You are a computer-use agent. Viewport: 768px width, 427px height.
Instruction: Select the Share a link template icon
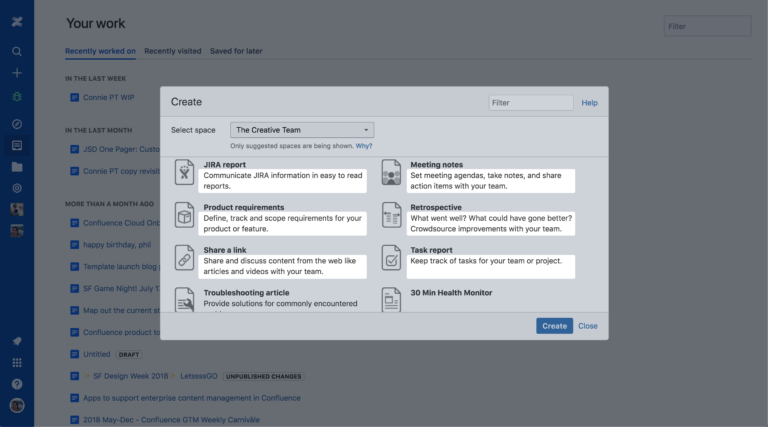click(x=185, y=258)
